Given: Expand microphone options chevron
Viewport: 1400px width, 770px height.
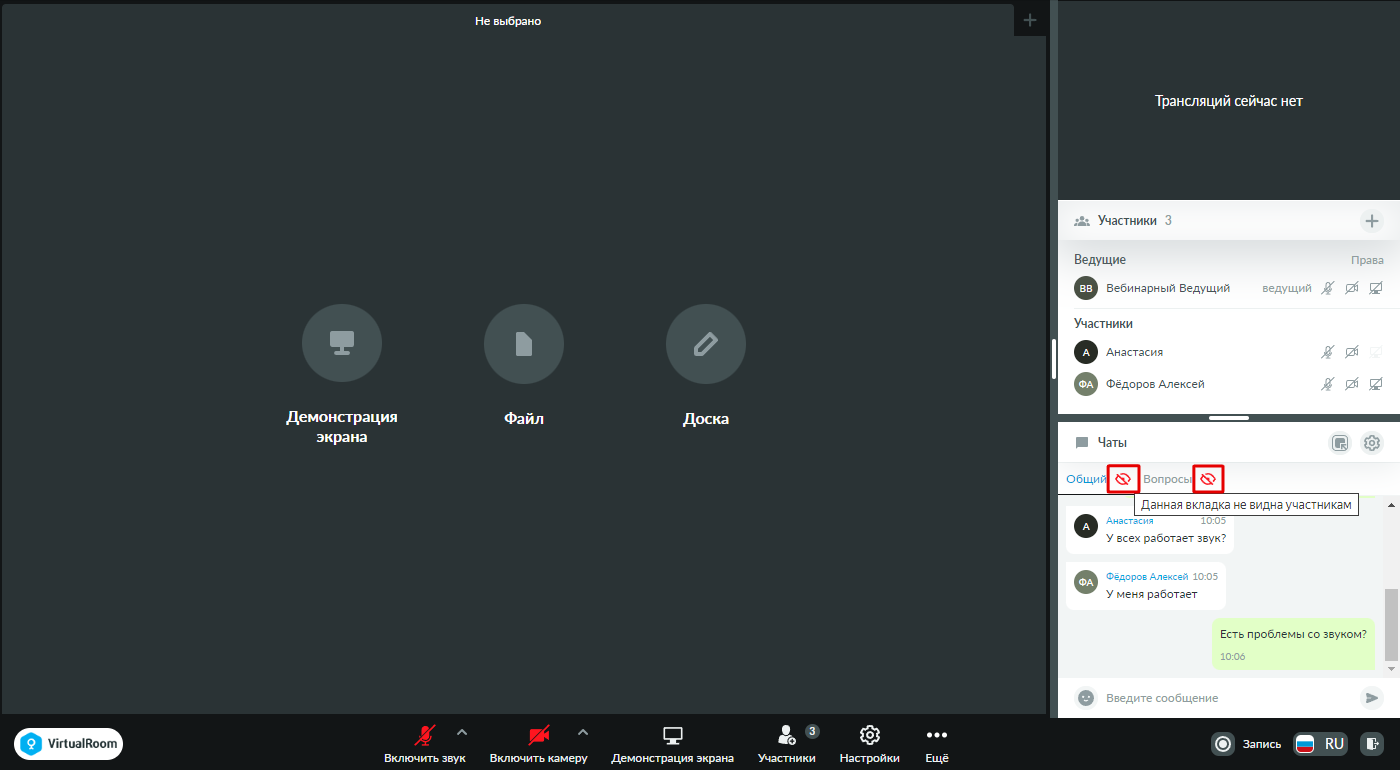Looking at the screenshot, I should [462, 733].
